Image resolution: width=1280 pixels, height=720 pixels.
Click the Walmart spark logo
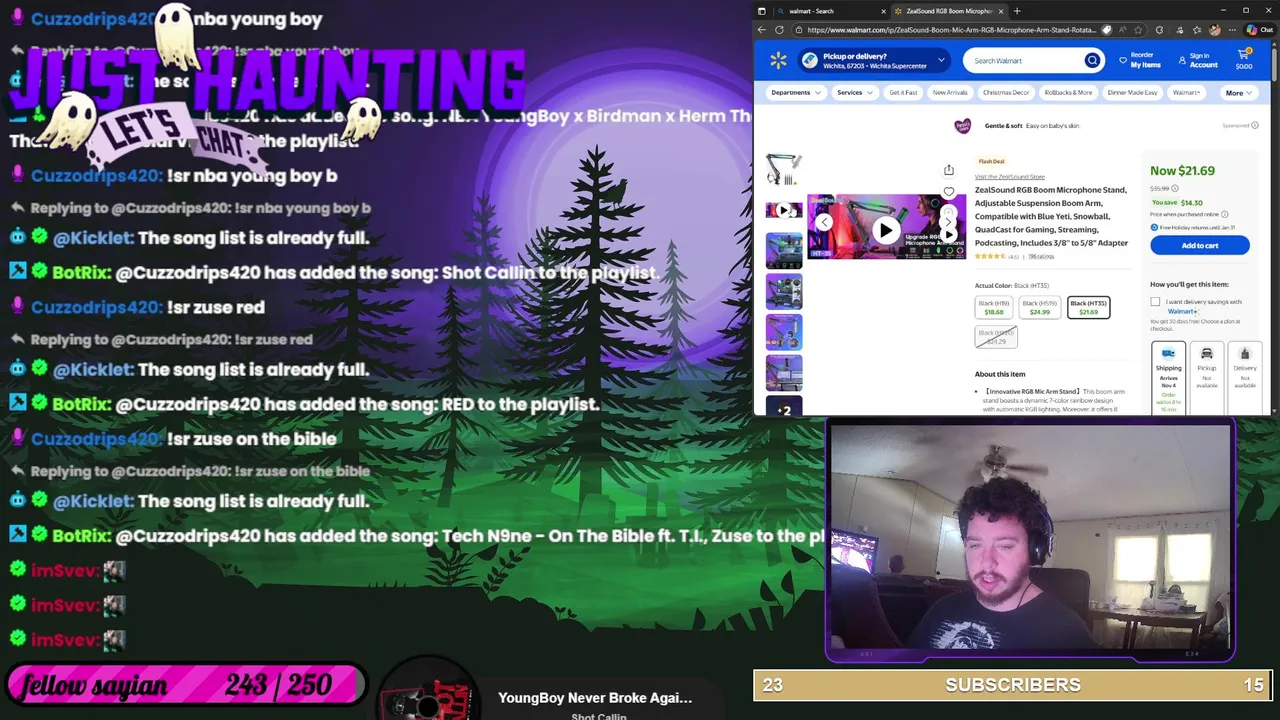coord(778,61)
